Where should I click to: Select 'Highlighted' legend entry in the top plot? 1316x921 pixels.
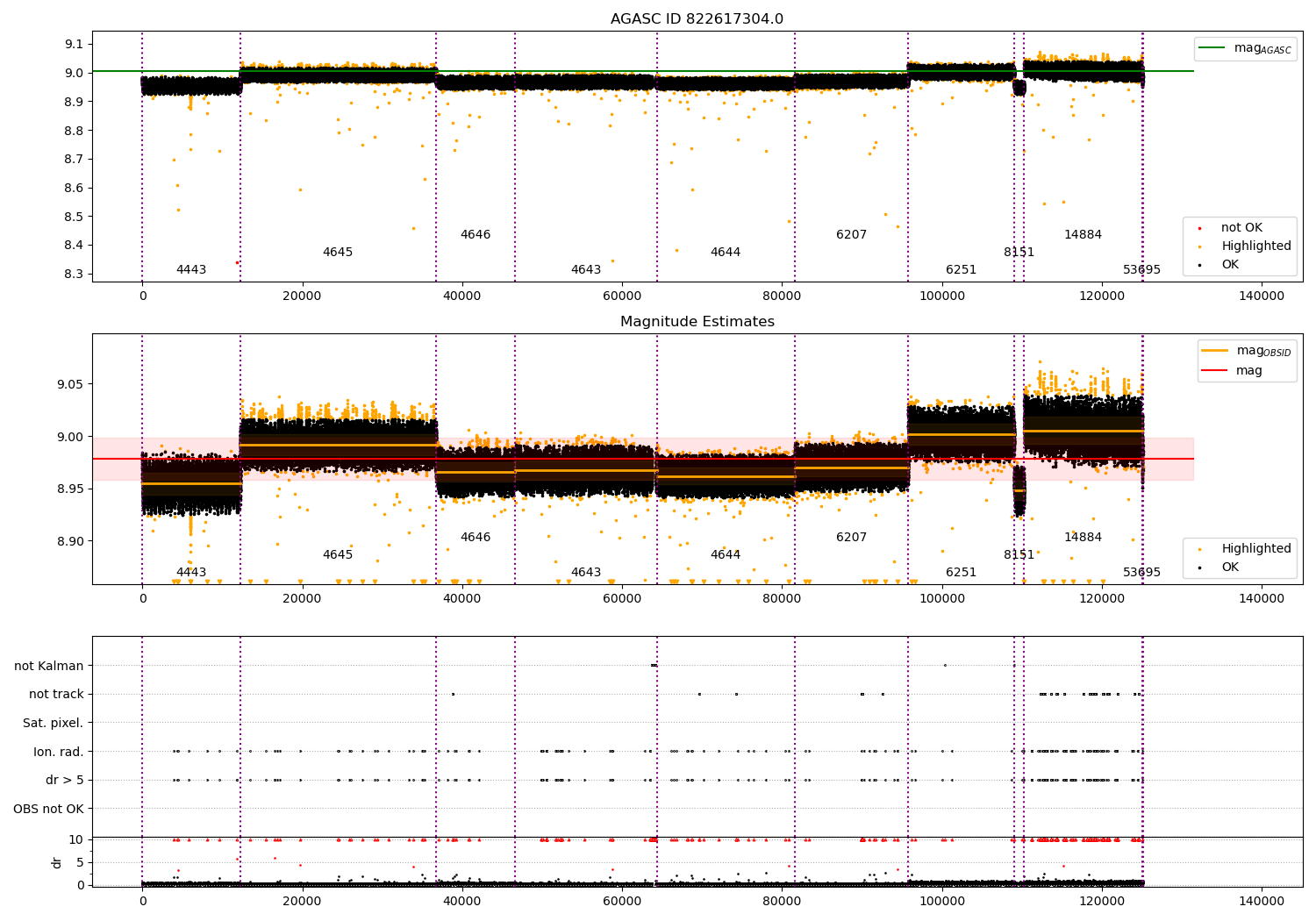(1256, 246)
